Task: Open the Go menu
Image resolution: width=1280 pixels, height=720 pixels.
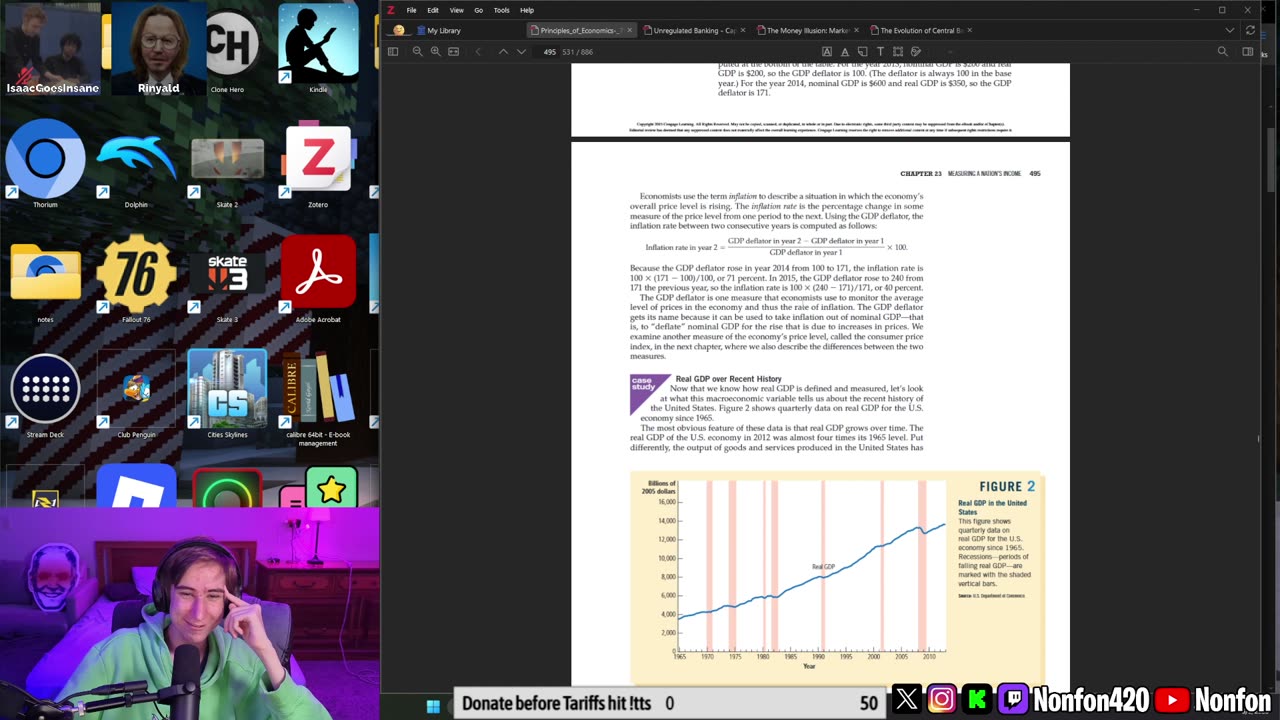Action: click(x=478, y=10)
